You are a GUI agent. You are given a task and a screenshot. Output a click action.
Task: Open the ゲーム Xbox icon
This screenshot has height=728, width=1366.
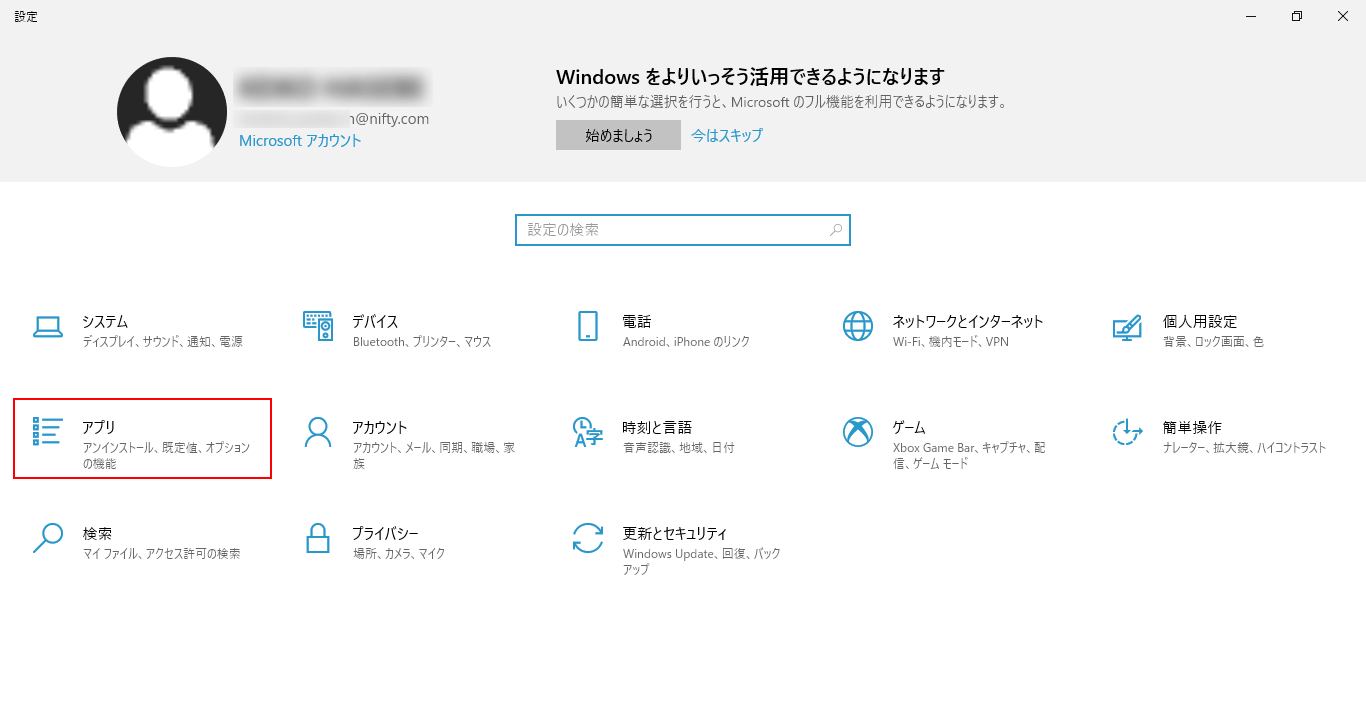coord(858,432)
